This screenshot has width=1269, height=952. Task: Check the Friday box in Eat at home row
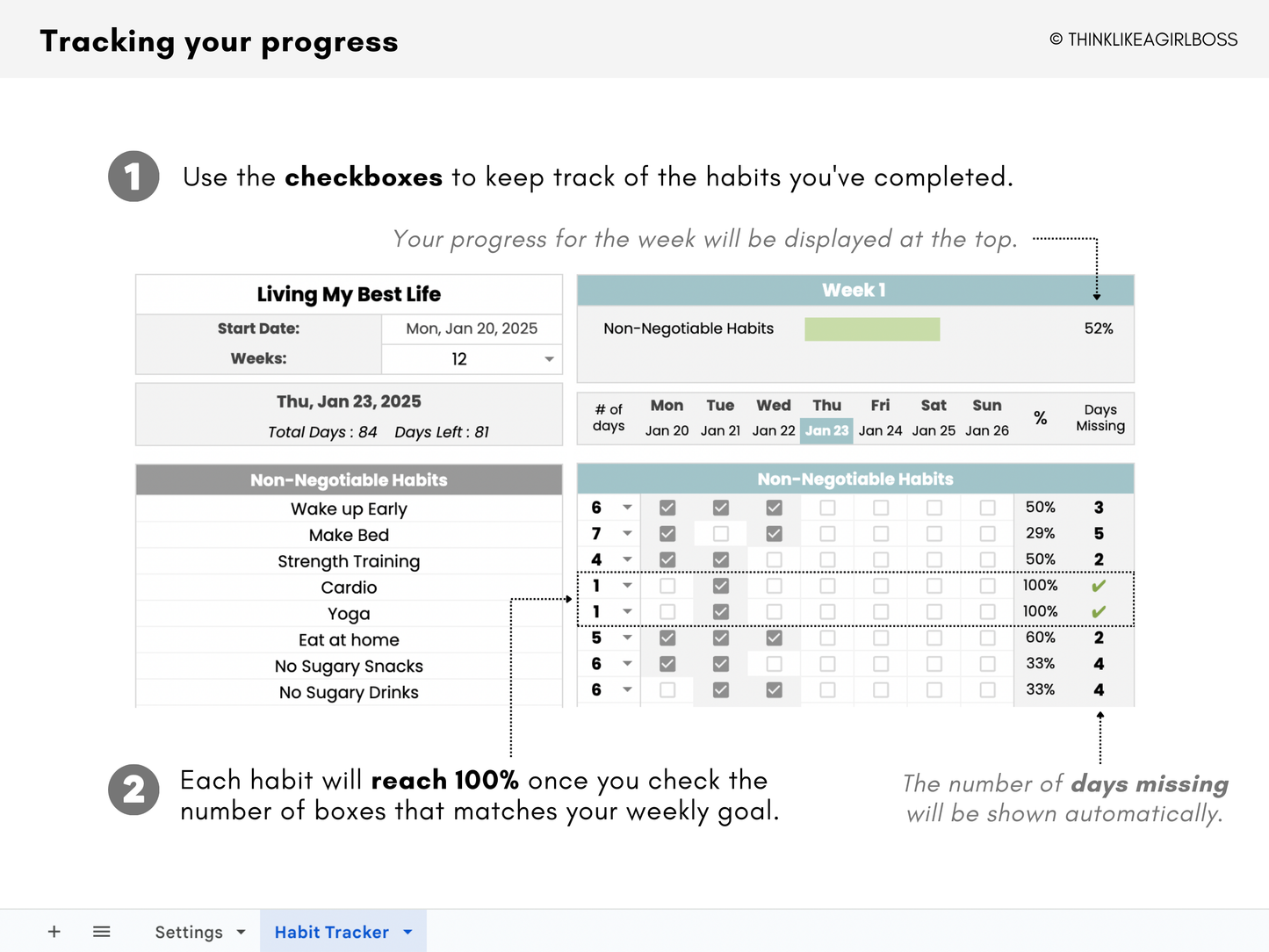(880, 638)
